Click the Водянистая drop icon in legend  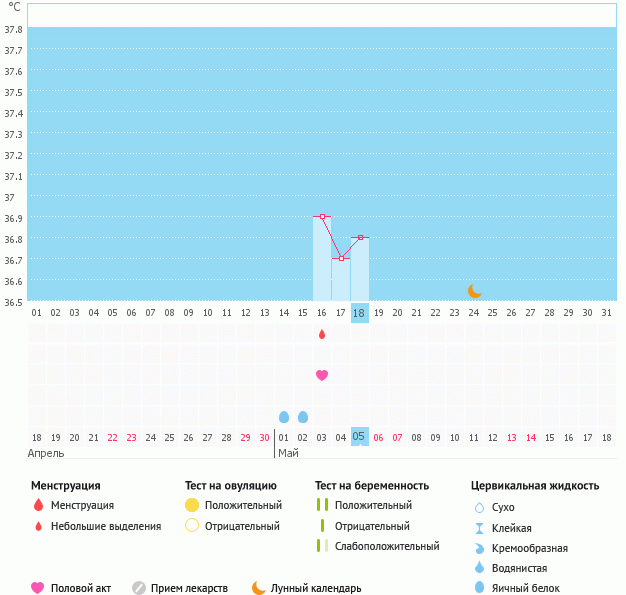480,568
